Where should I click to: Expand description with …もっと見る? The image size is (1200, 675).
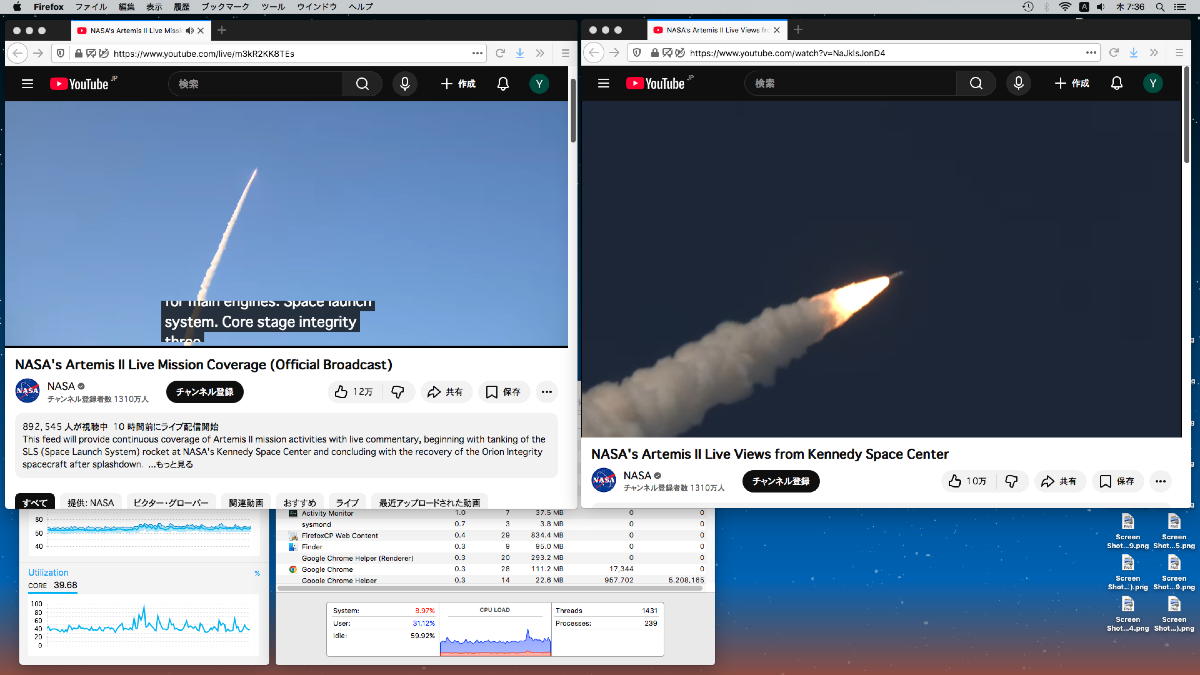(171, 464)
